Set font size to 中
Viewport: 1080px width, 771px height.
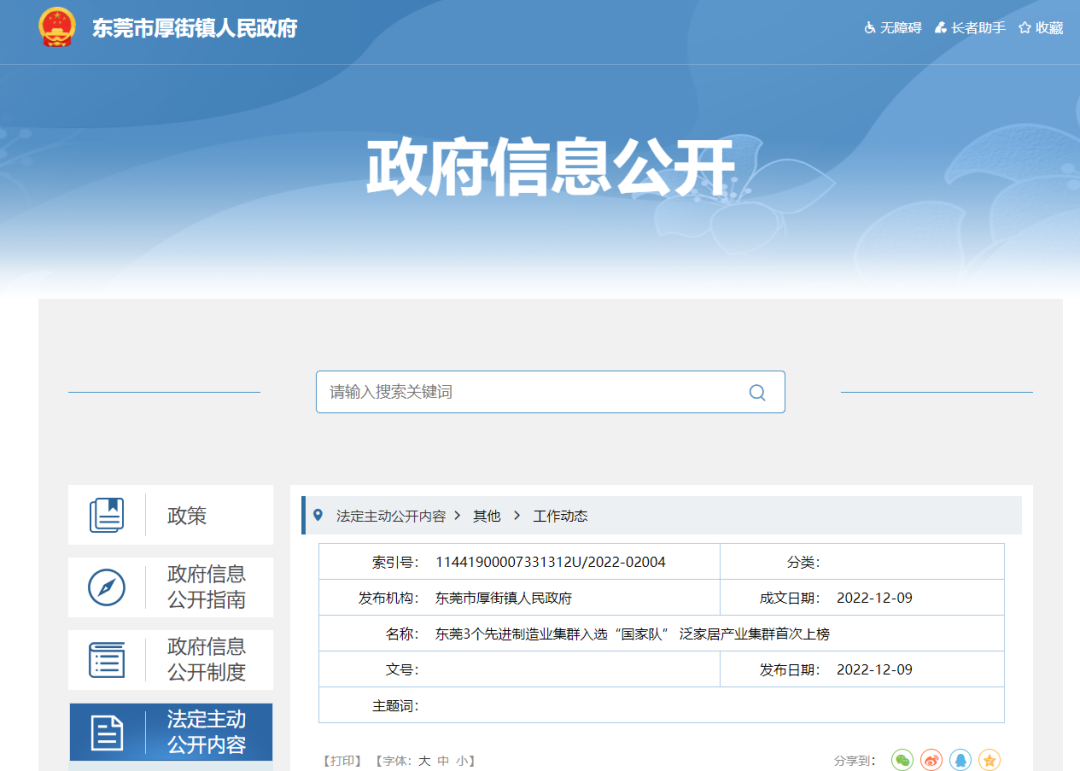coord(443,761)
